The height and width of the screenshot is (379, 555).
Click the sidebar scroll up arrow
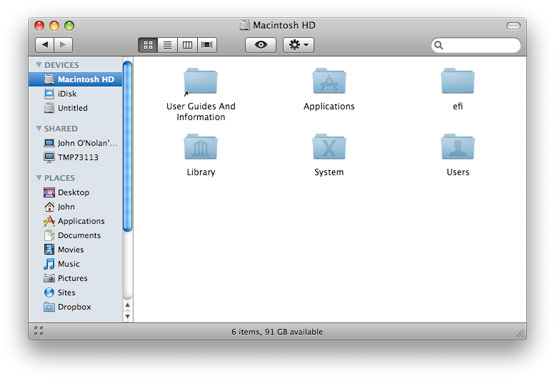(x=127, y=305)
